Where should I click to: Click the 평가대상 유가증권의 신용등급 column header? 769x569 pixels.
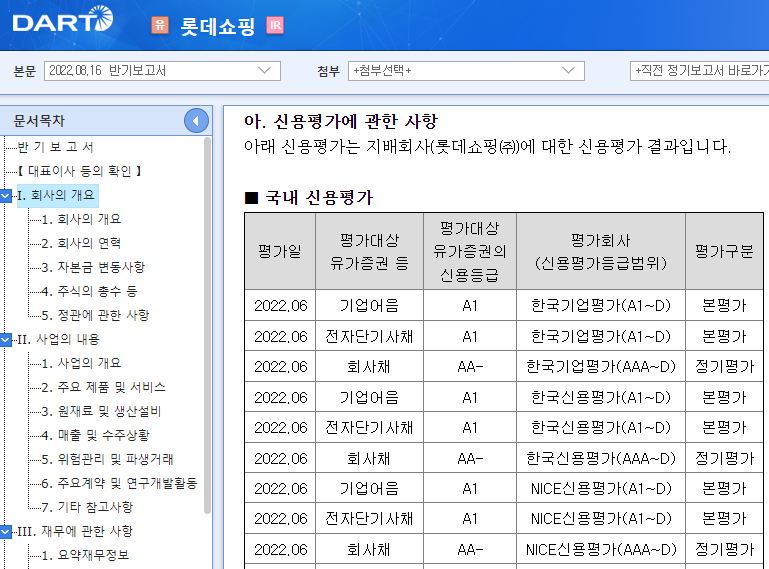tap(470, 251)
